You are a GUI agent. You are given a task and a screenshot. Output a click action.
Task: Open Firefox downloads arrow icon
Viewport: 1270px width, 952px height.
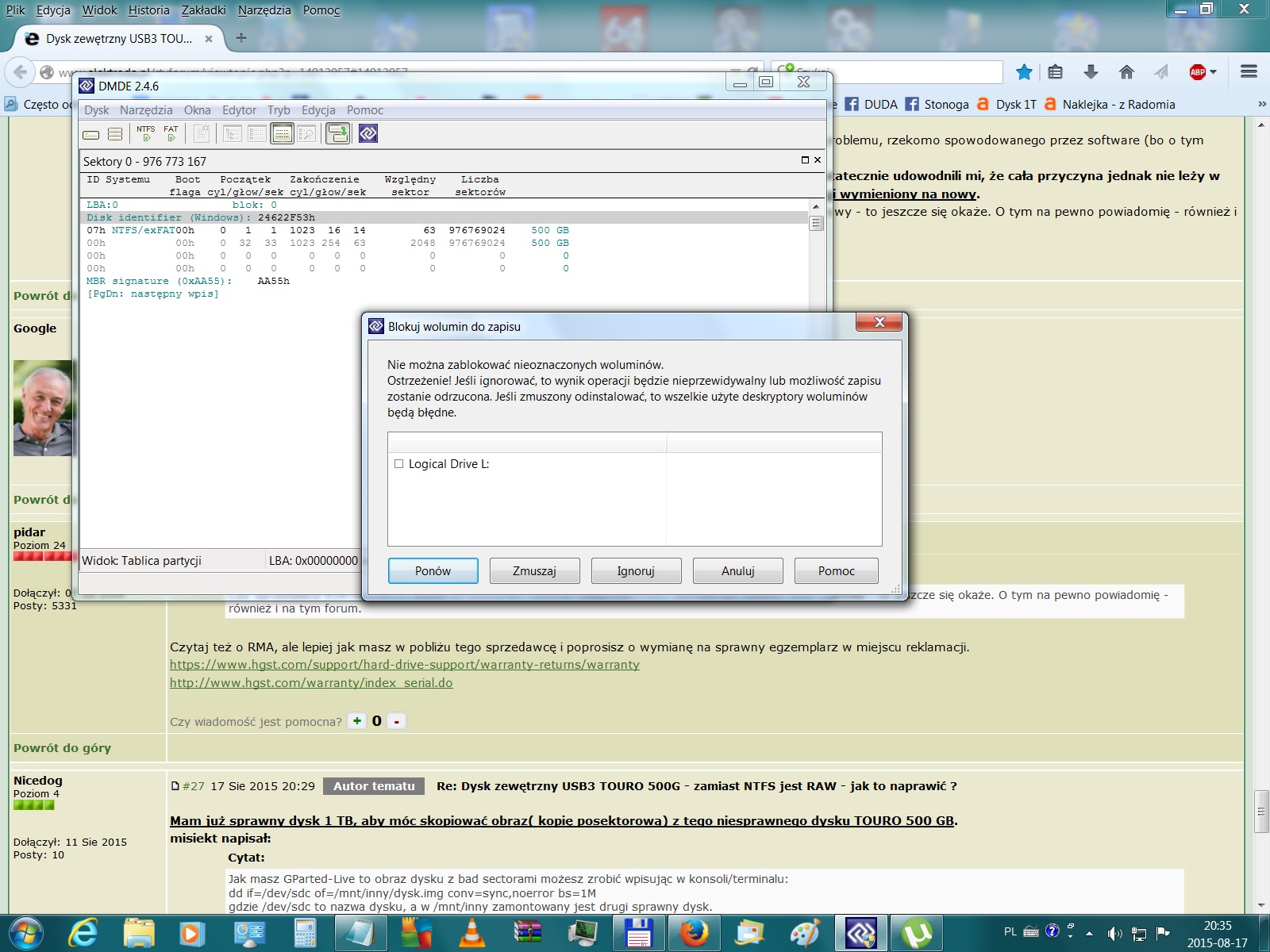point(1091,72)
